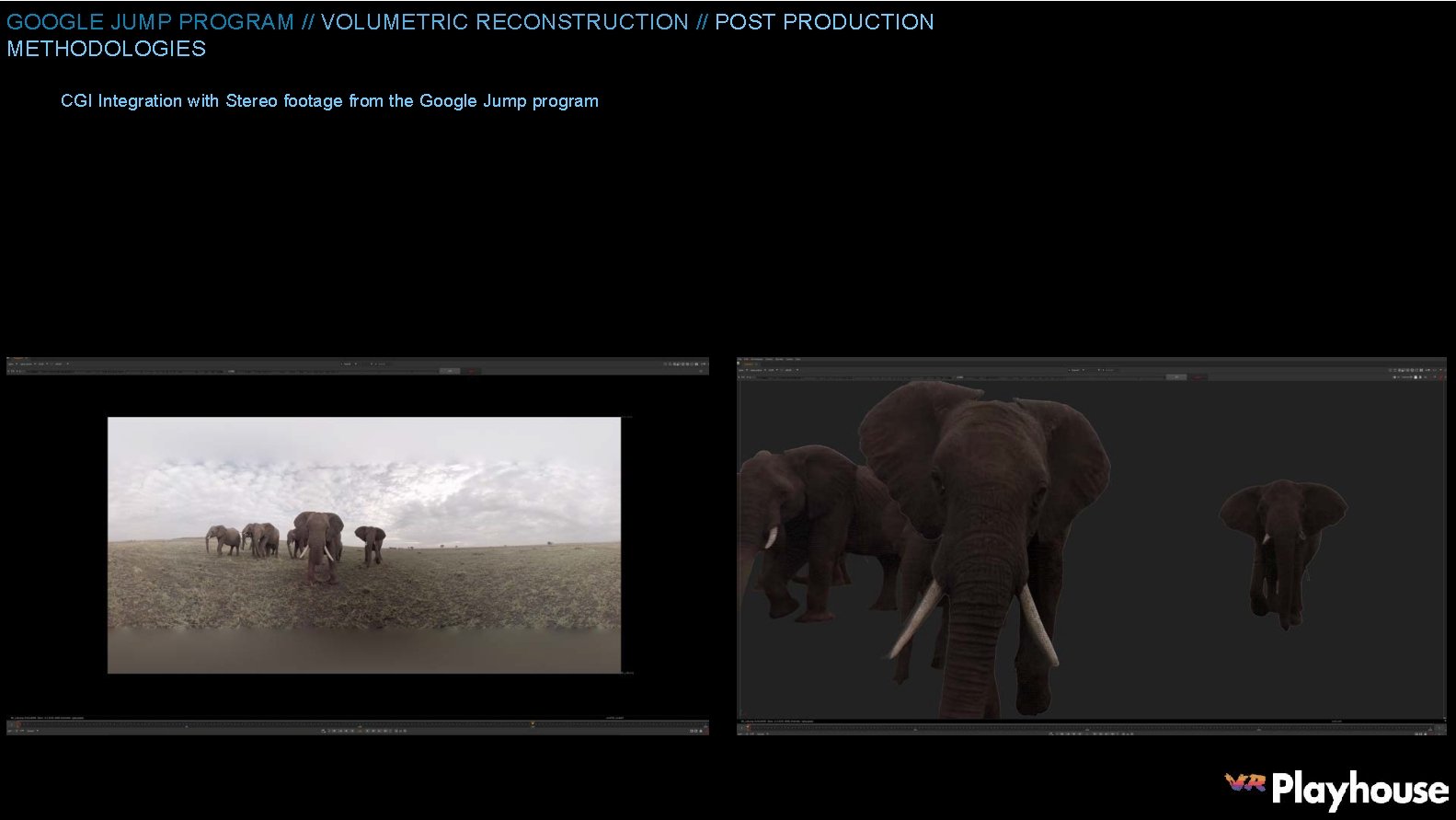1456x820 pixels.
Task: Click the "GOOGLE JUMP PROGRAM" slide title
Action: click(470, 35)
